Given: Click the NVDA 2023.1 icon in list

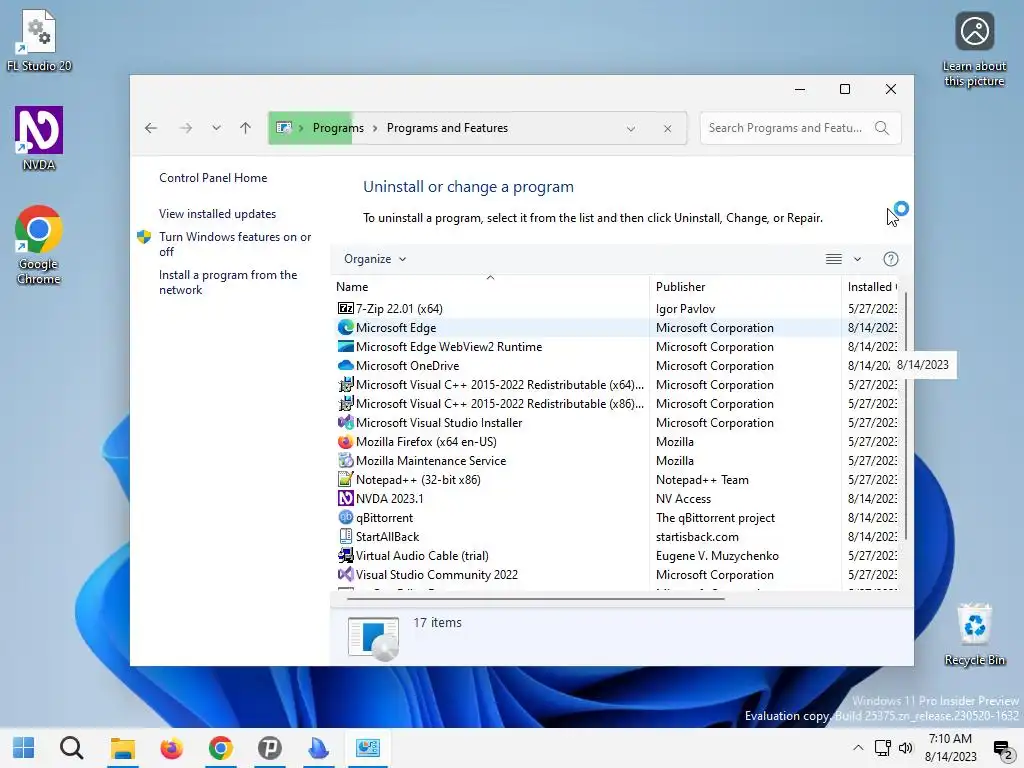Looking at the screenshot, I should click(345, 498).
